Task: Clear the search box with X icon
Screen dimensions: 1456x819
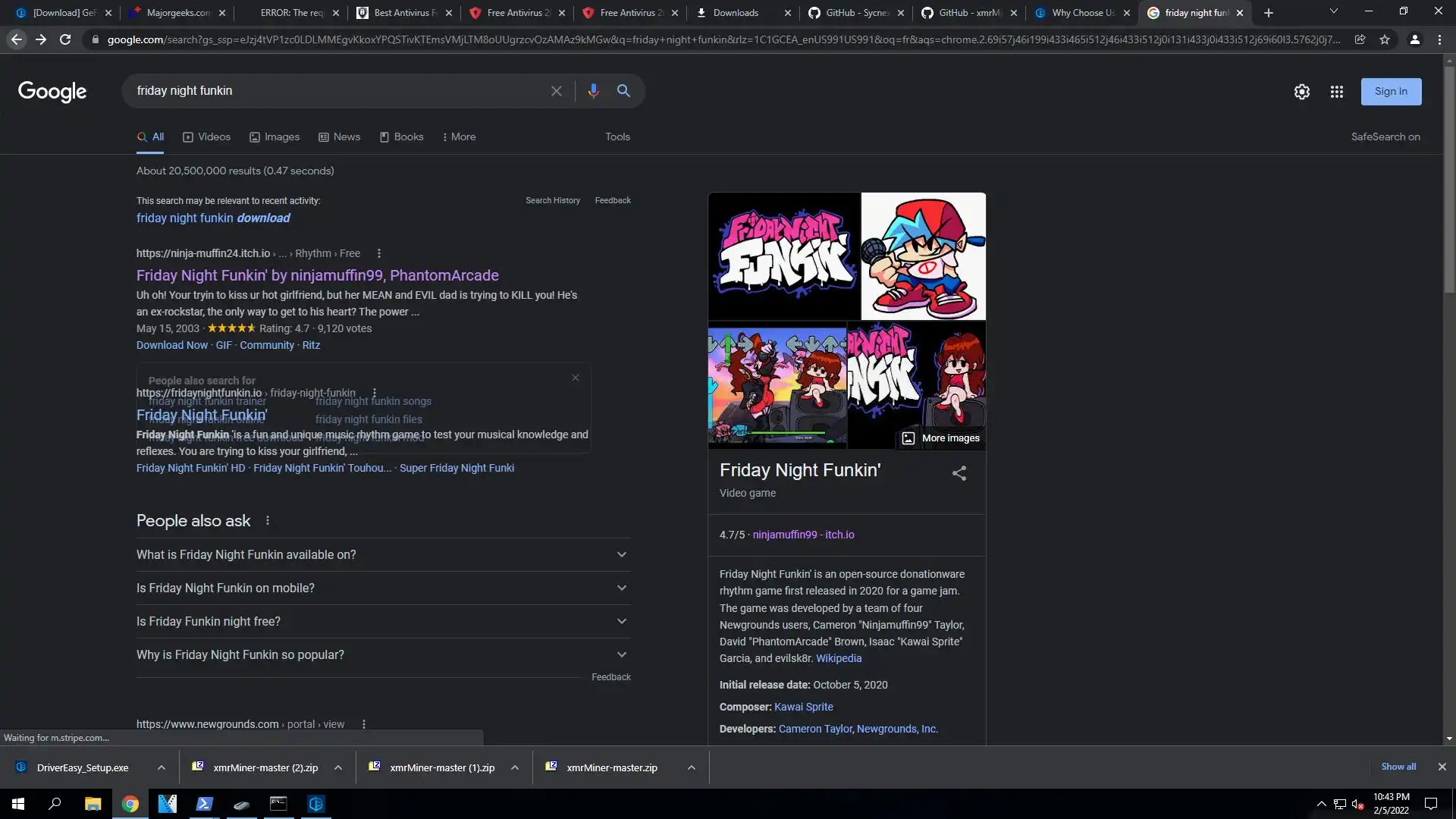Action: pos(556,91)
